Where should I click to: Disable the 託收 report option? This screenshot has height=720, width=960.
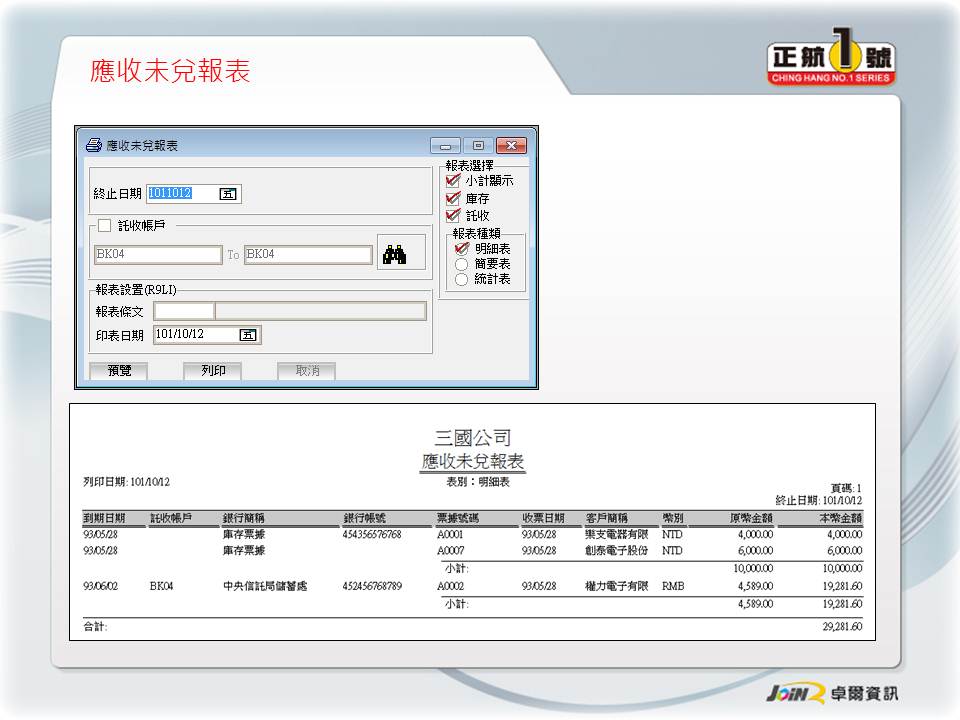tap(454, 215)
